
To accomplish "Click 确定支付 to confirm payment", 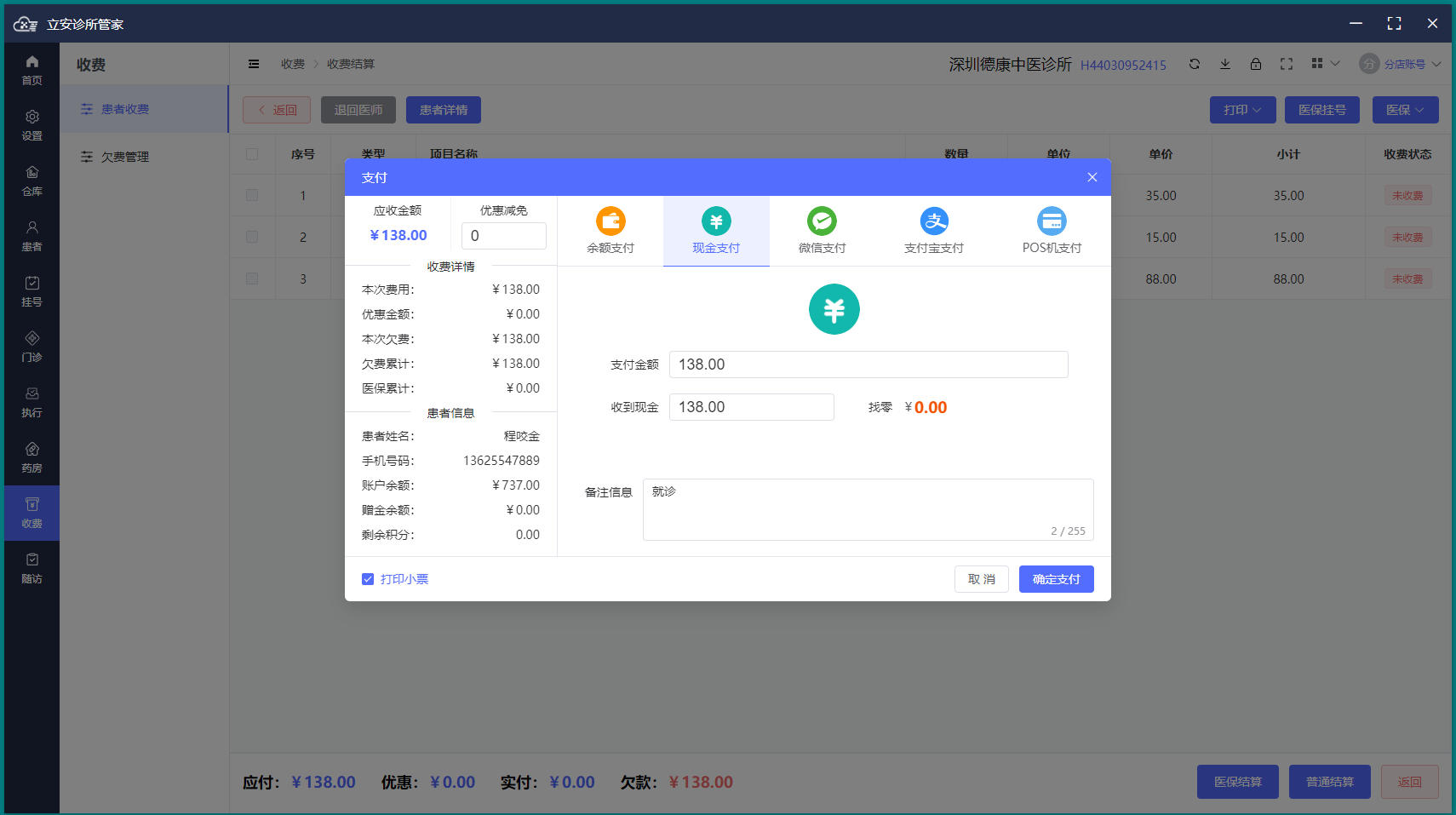I will [1057, 579].
